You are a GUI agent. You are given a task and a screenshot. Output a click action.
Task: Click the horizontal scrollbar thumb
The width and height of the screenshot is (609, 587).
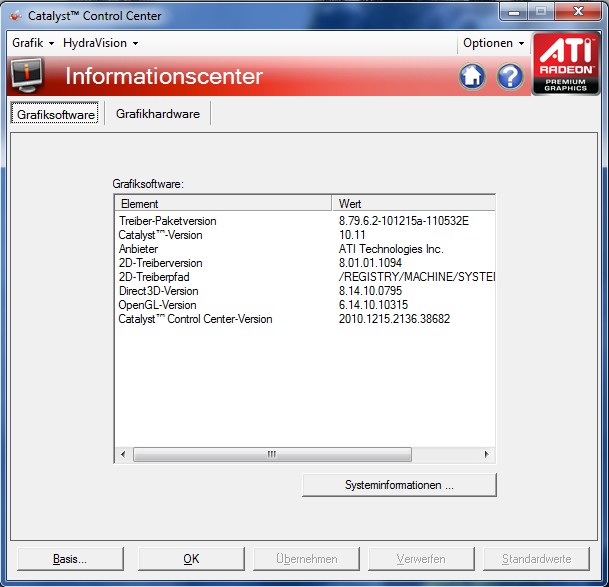[x=272, y=454]
